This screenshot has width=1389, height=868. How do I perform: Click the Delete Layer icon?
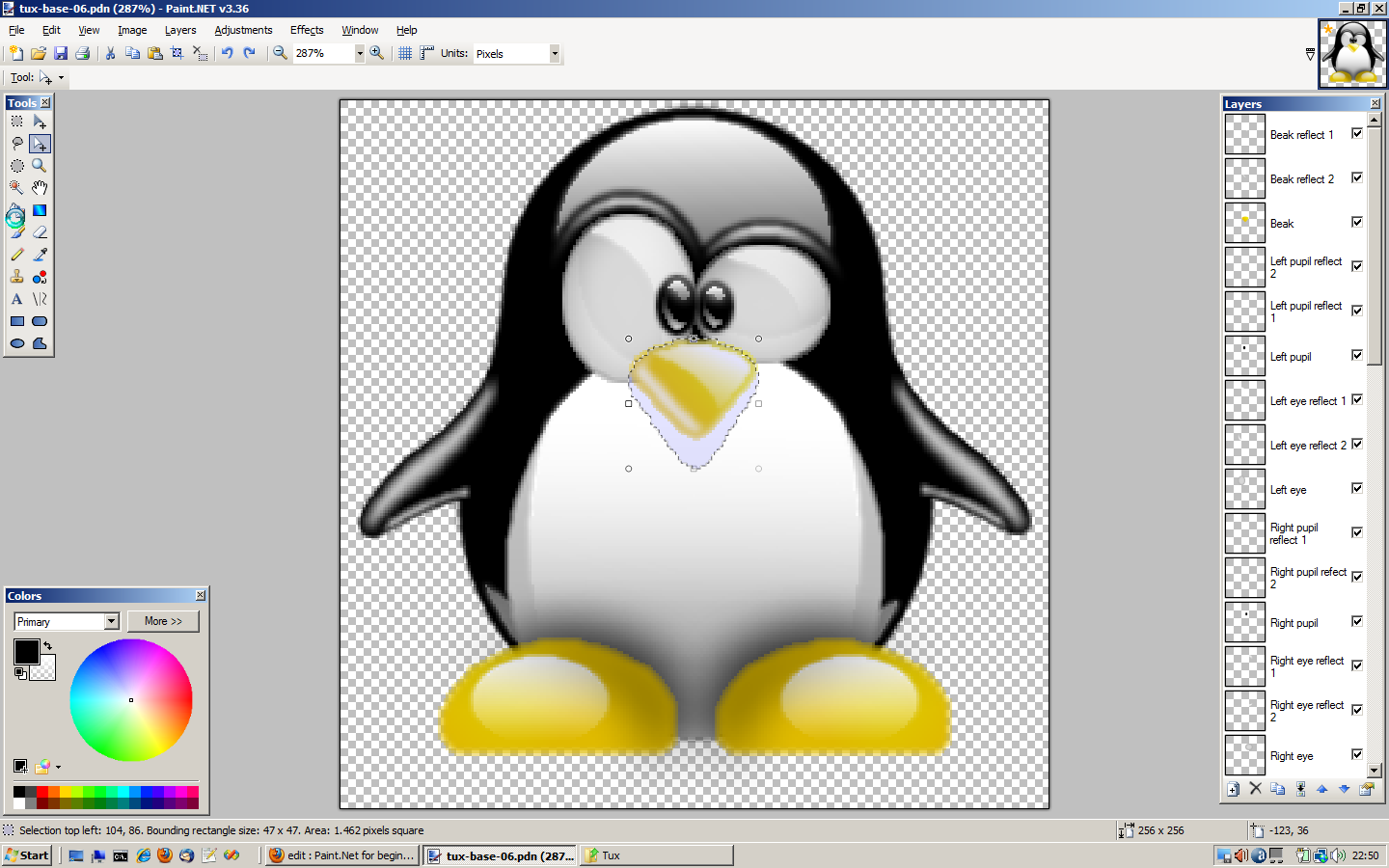pos(1255,788)
